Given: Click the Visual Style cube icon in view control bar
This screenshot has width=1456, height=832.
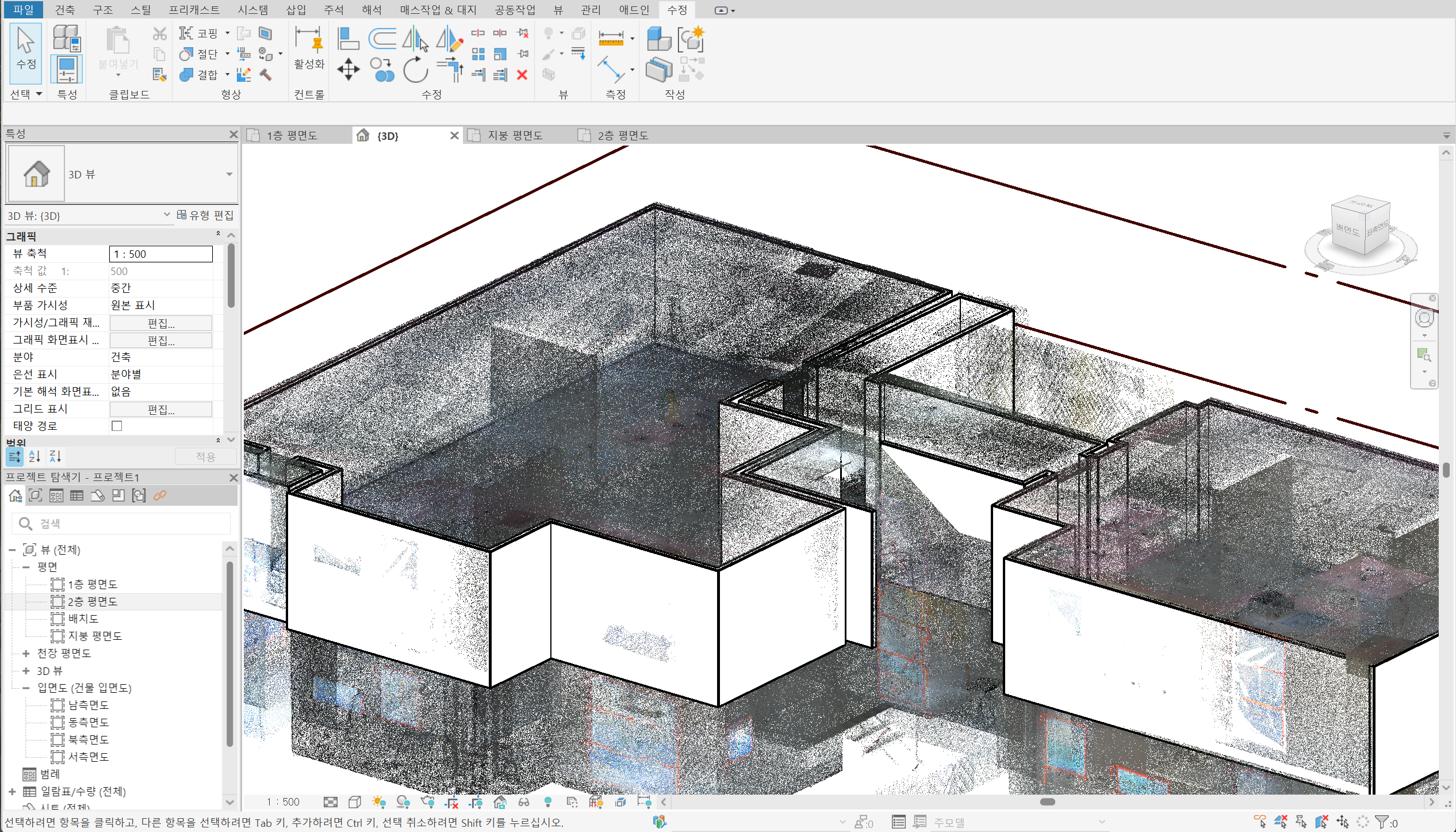Looking at the screenshot, I should pyautogui.click(x=355, y=802).
